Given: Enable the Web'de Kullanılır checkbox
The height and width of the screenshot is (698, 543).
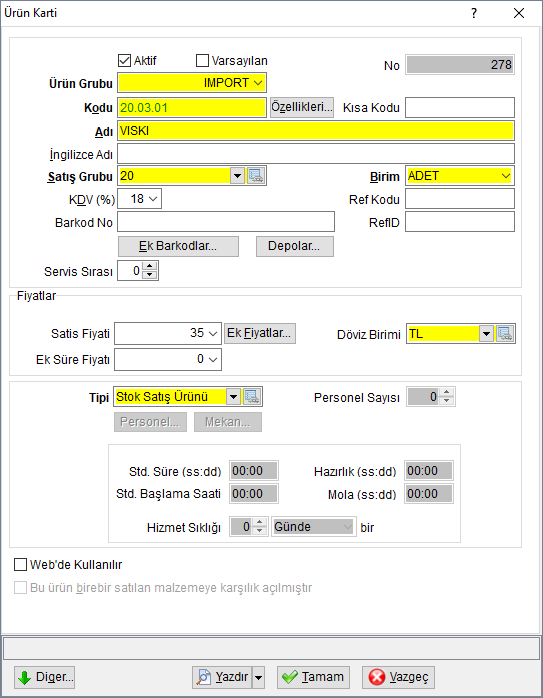Looking at the screenshot, I should [20, 564].
